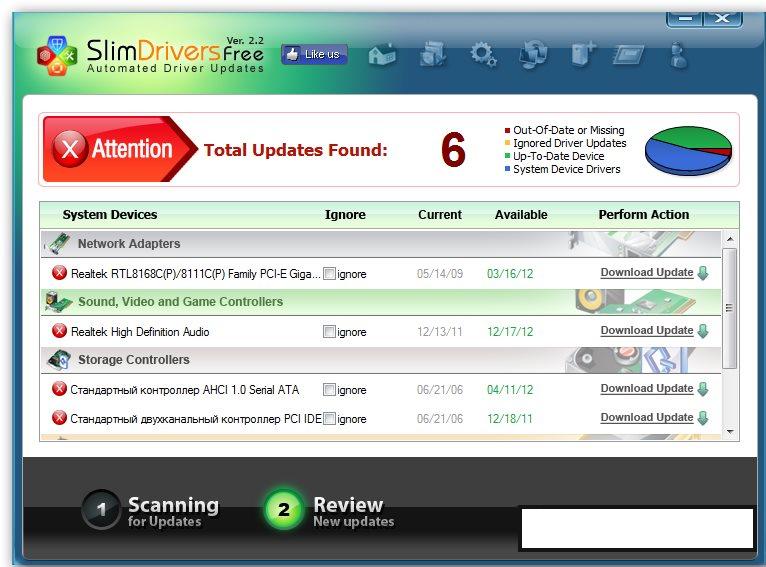
Task: Click the Network Adapters category header
Action: [381, 243]
